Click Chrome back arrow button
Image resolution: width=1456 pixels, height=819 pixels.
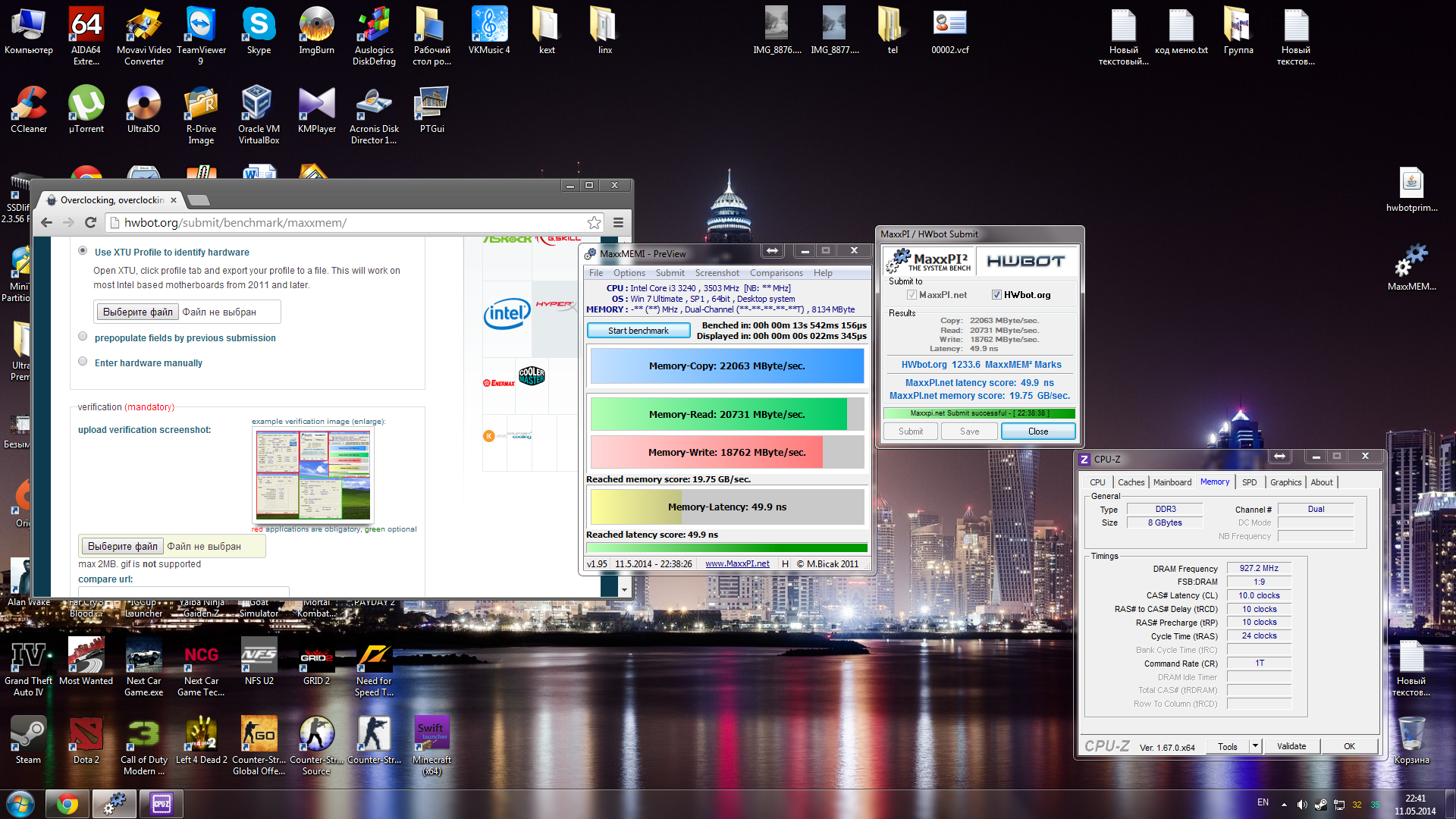pyautogui.click(x=47, y=222)
